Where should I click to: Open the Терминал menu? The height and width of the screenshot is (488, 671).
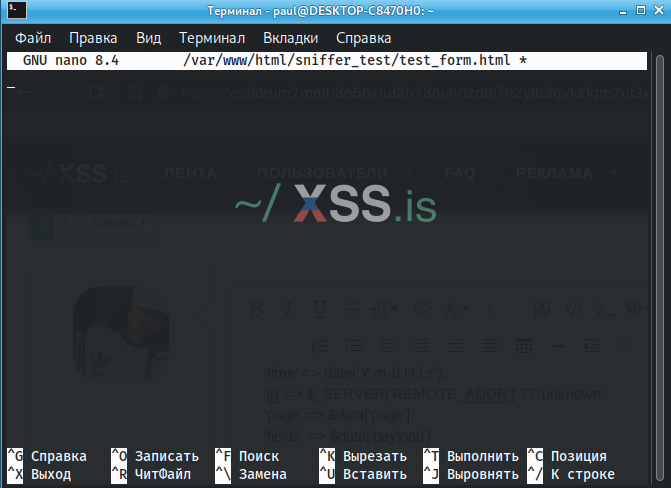(x=212, y=38)
